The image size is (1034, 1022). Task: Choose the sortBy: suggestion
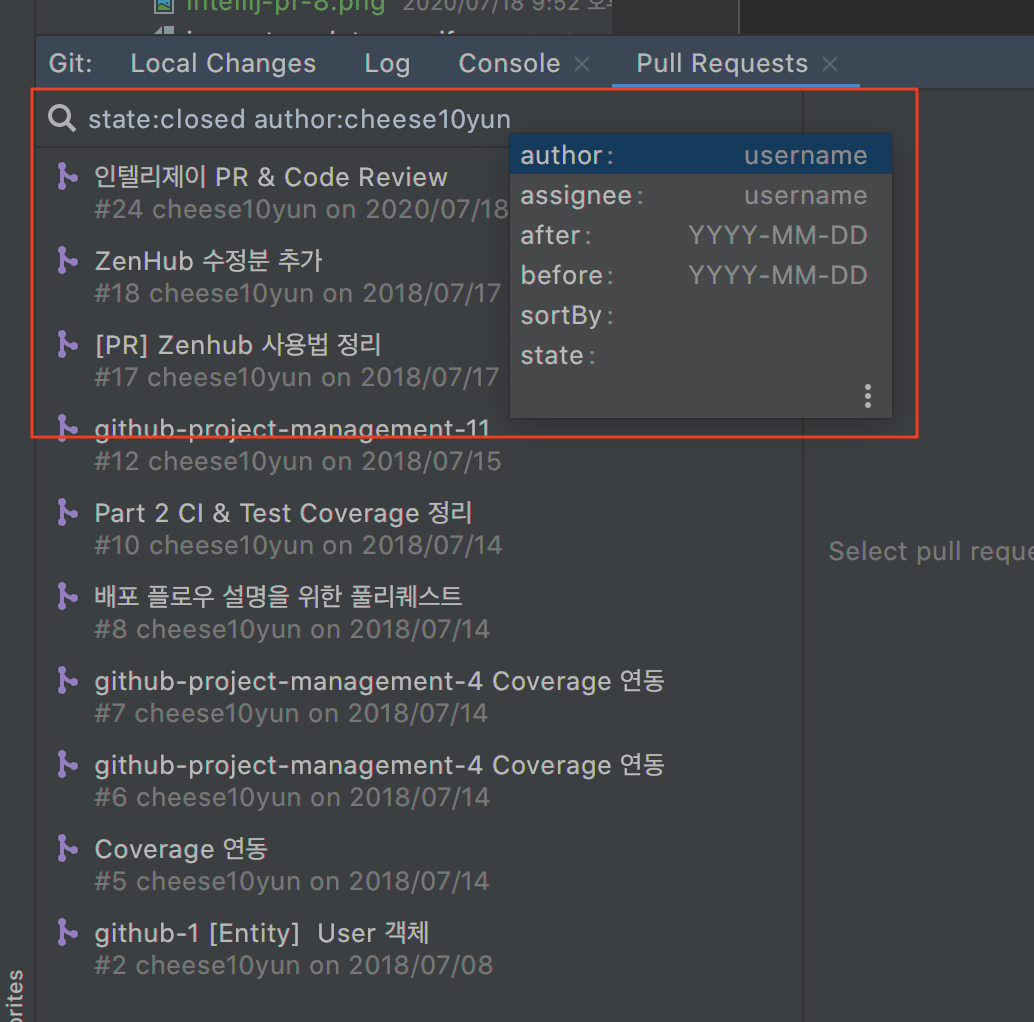click(700, 315)
